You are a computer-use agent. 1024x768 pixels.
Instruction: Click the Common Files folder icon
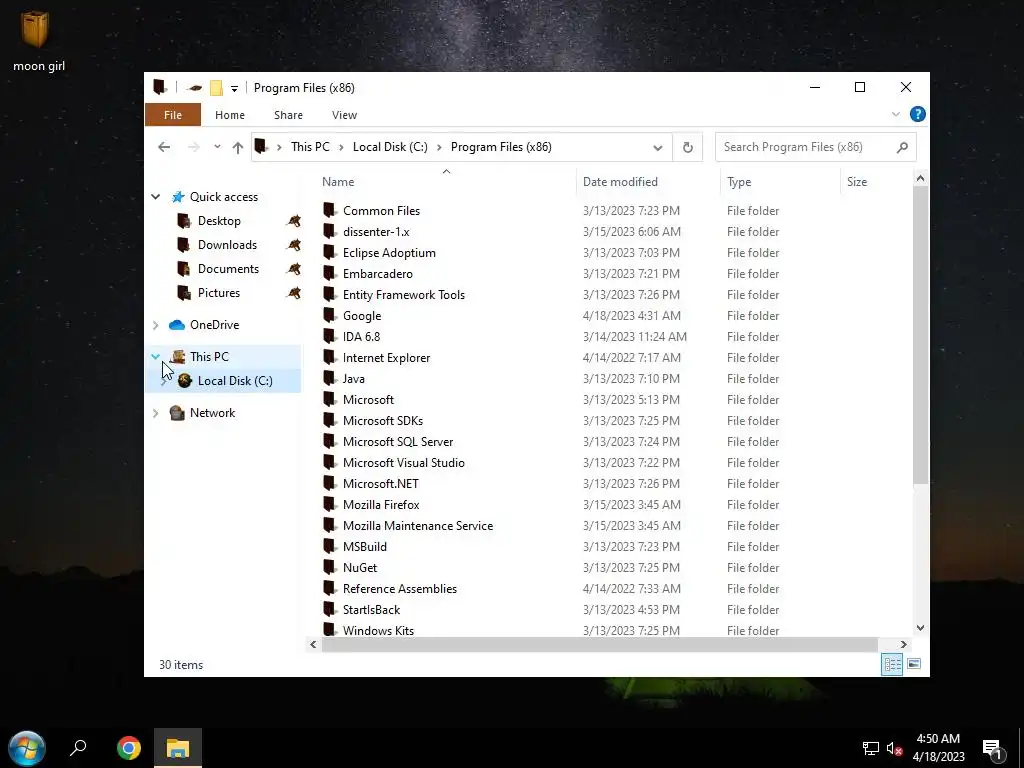pyautogui.click(x=330, y=210)
